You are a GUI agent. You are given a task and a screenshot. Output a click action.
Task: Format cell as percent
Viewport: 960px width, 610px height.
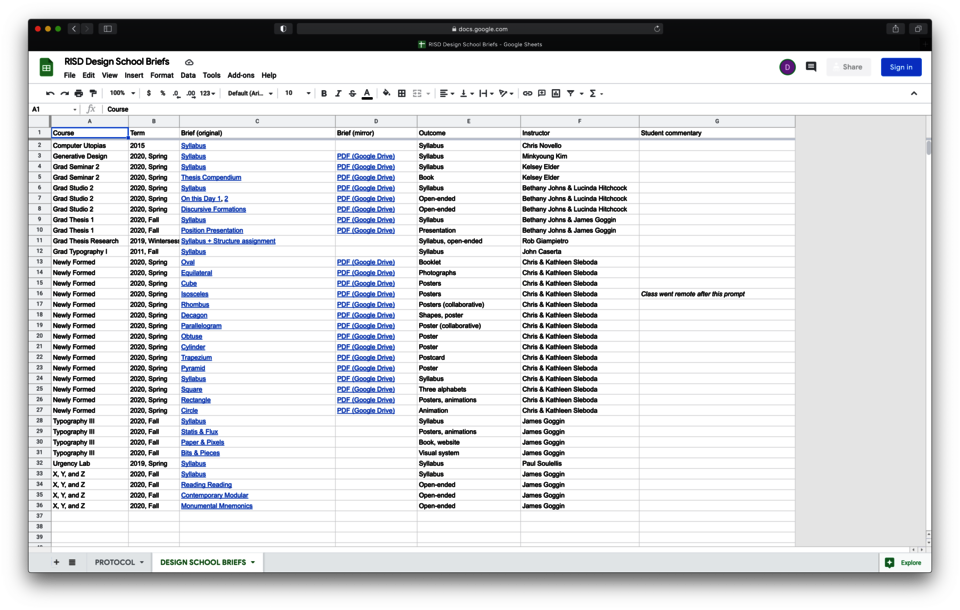pos(163,93)
